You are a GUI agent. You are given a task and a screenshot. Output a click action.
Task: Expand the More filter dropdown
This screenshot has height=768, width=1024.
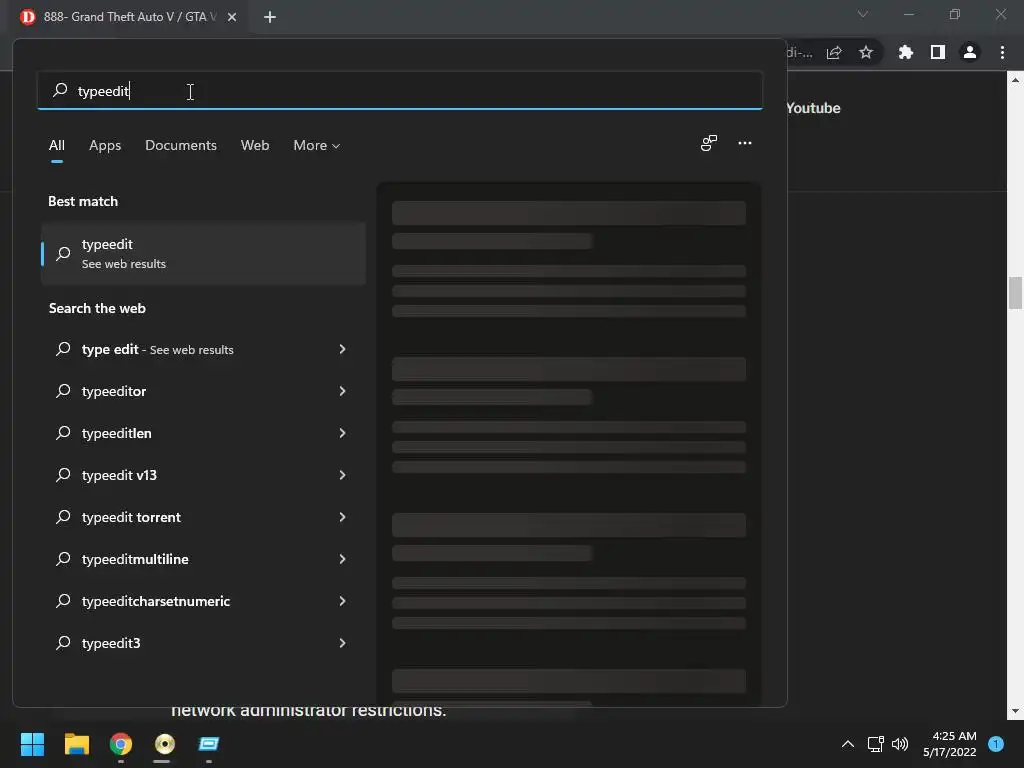pyautogui.click(x=317, y=145)
